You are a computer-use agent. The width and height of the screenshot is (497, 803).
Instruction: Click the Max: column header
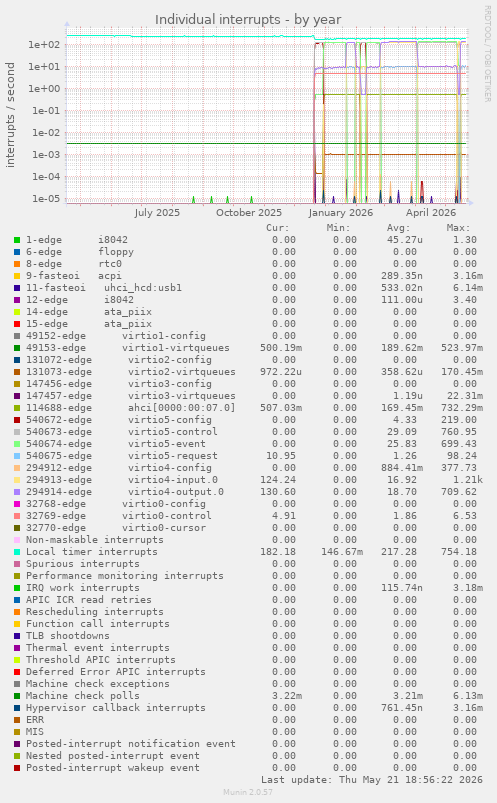[458, 228]
